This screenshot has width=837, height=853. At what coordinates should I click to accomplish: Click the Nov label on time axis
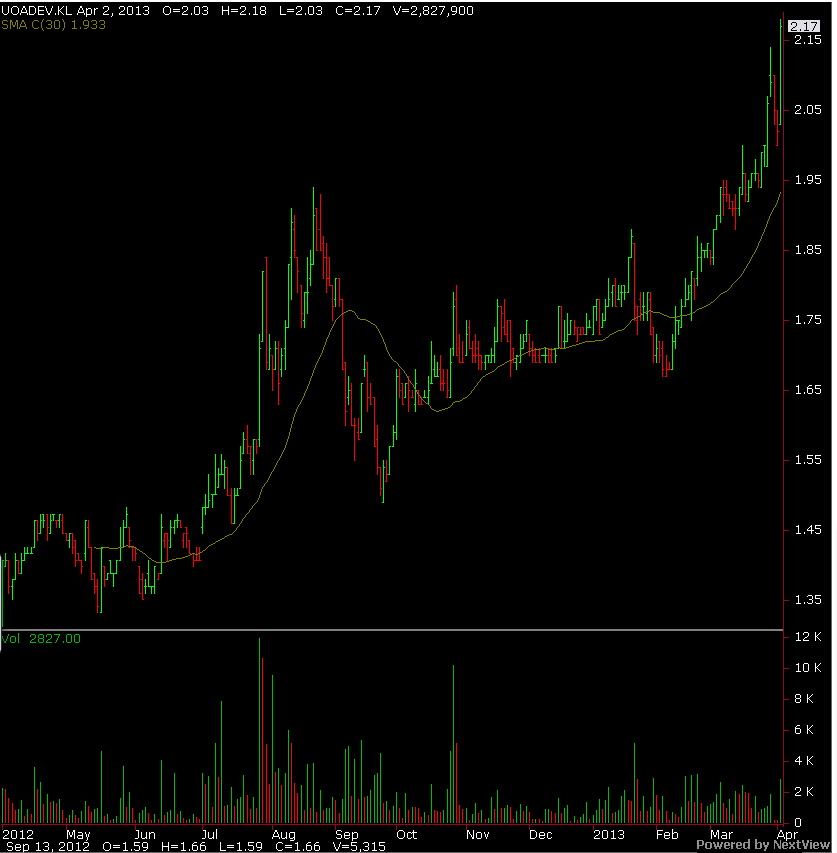[x=478, y=834]
